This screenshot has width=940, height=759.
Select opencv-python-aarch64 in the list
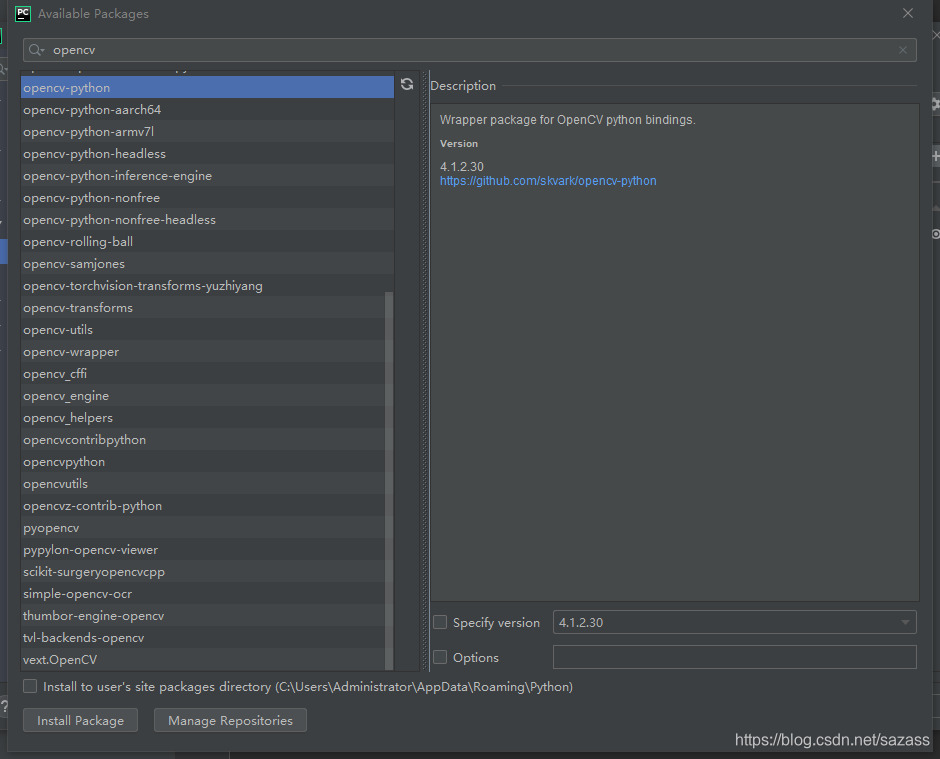point(207,110)
